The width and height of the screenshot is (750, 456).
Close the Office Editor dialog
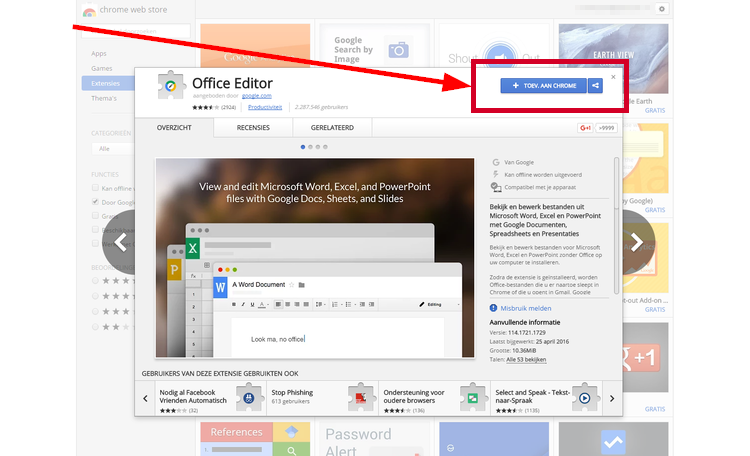(x=613, y=77)
